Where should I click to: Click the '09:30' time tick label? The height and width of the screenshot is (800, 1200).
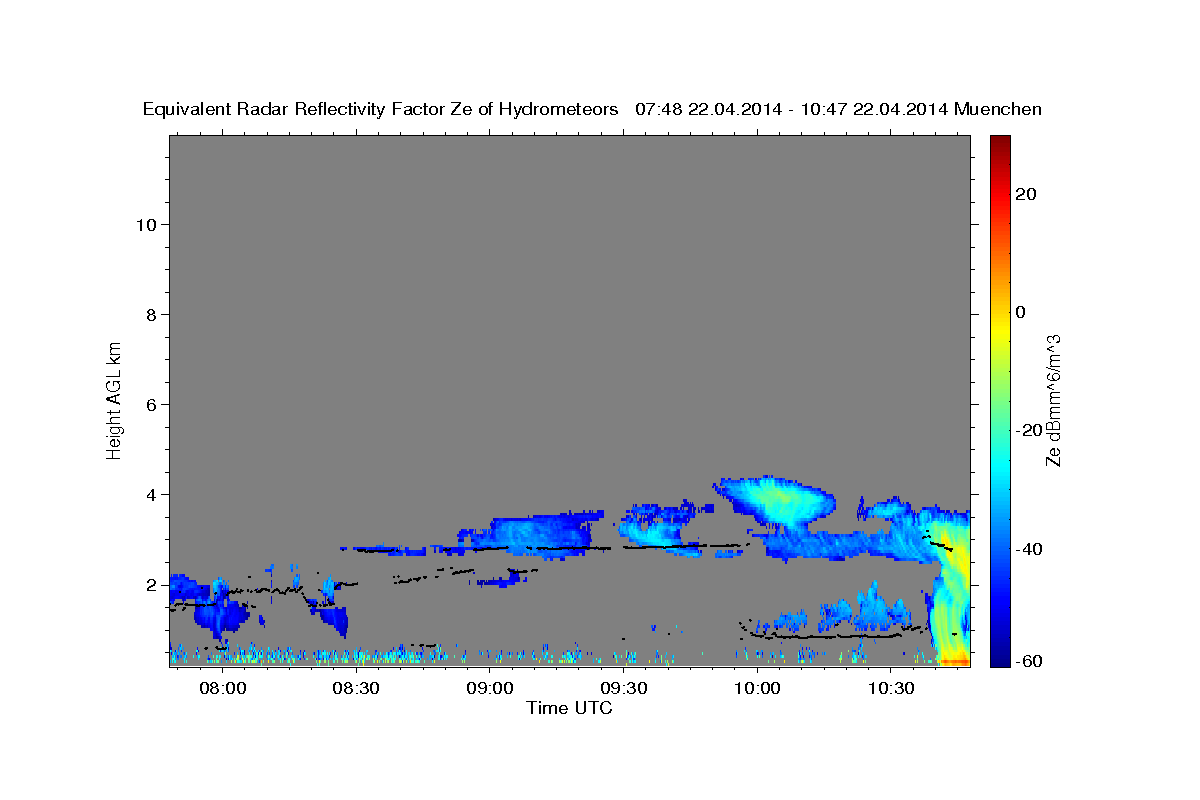coord(623,689)
